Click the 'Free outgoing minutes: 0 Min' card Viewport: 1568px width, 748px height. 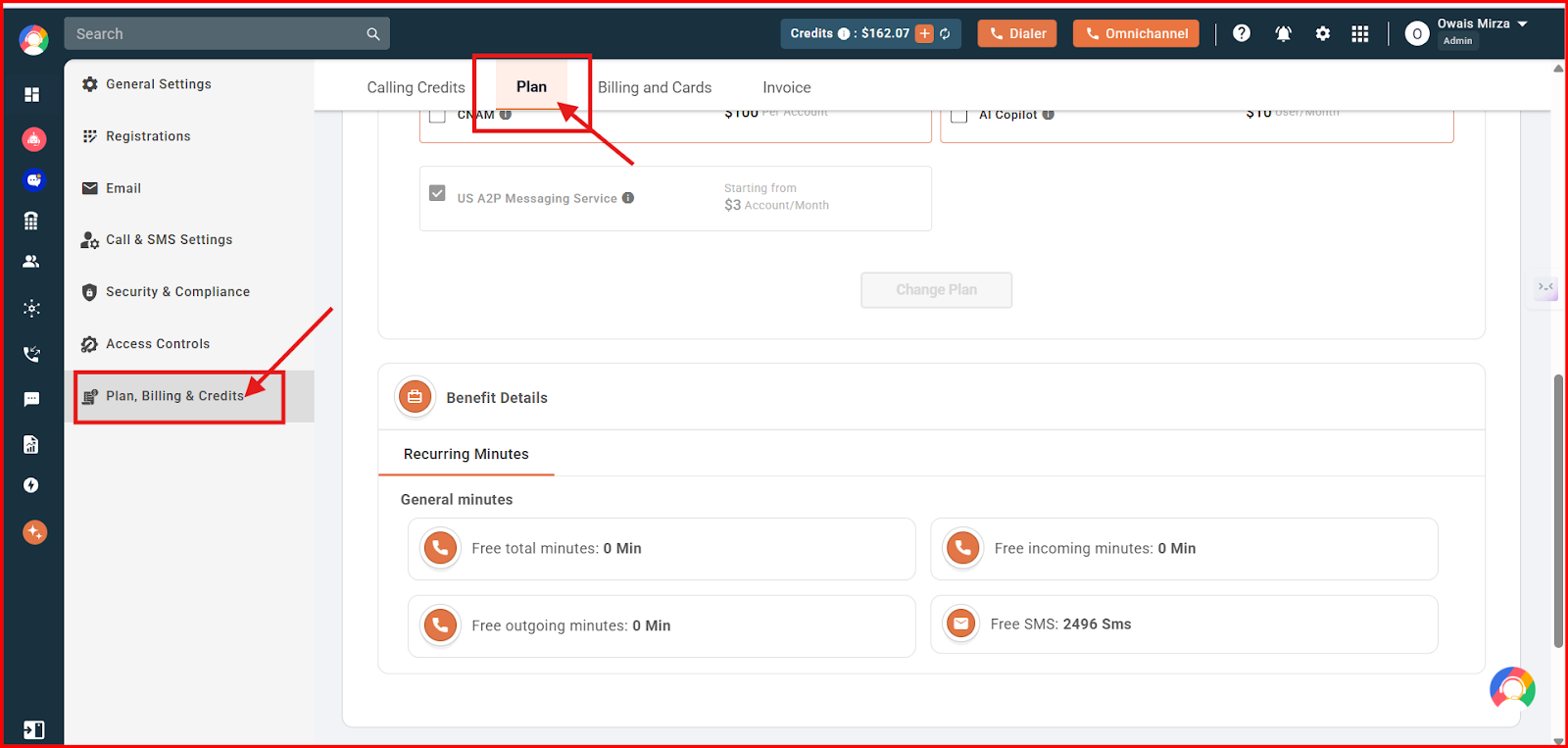tap(661, 626)
